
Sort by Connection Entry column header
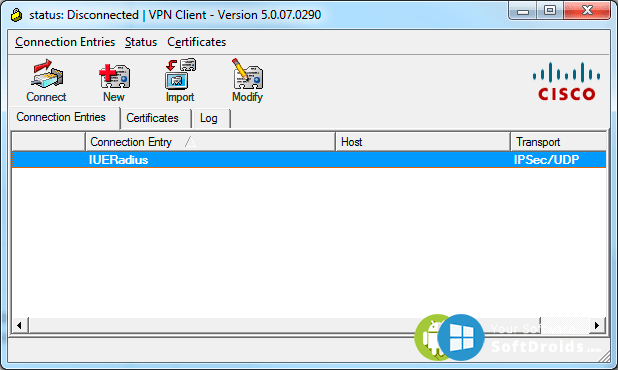(210, 142)
